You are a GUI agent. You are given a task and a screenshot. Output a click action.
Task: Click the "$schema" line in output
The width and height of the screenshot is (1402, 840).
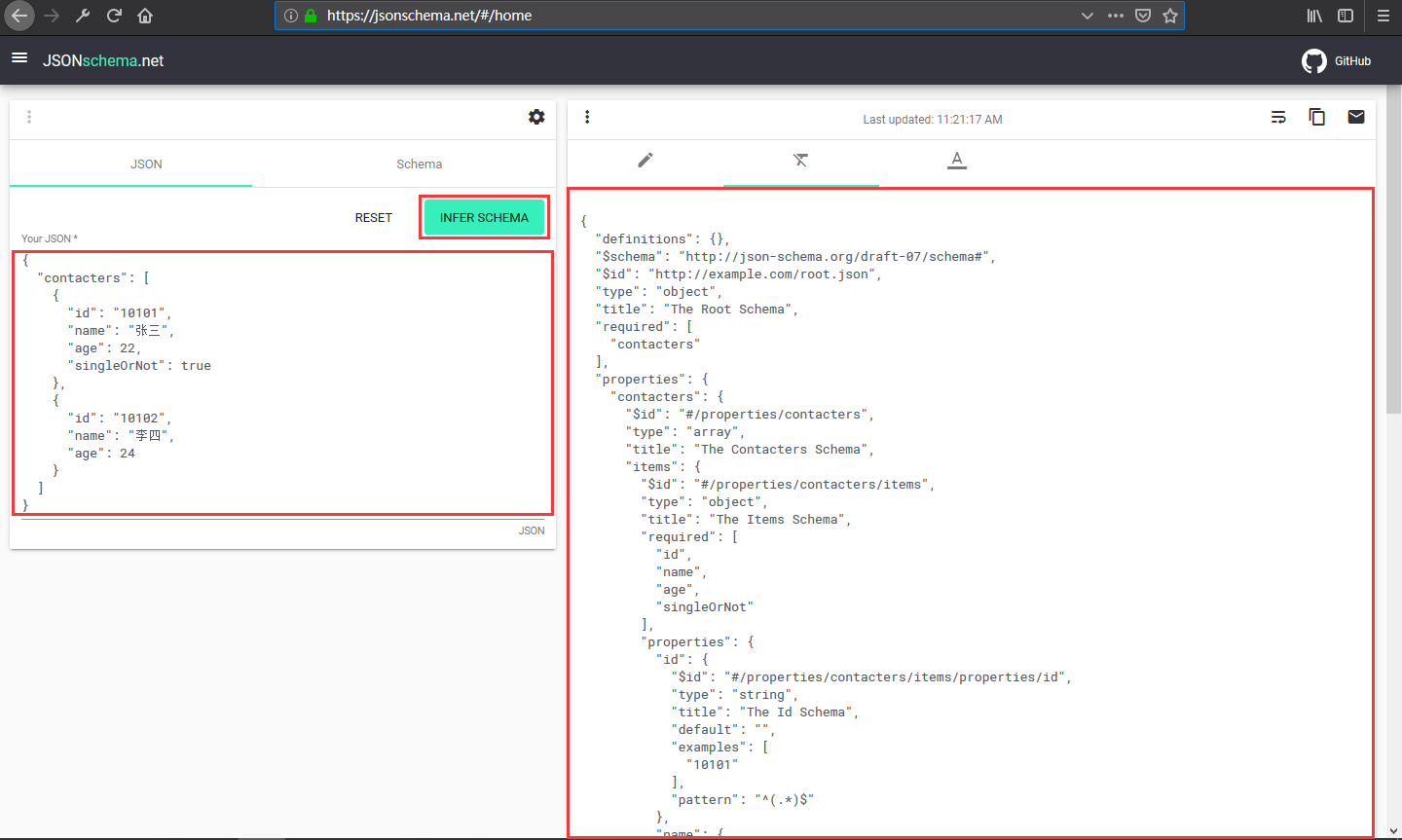(795, 257)
